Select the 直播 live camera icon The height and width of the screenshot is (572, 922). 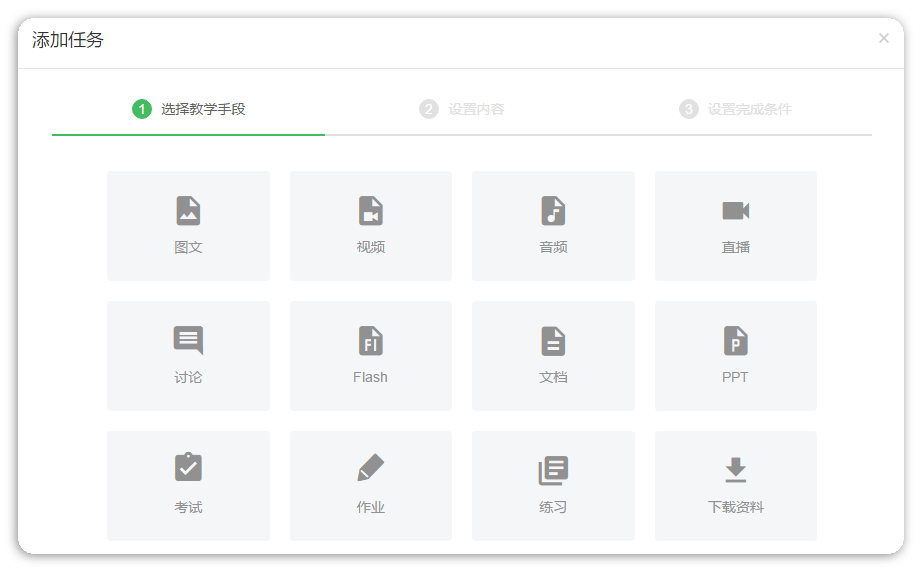736,211
